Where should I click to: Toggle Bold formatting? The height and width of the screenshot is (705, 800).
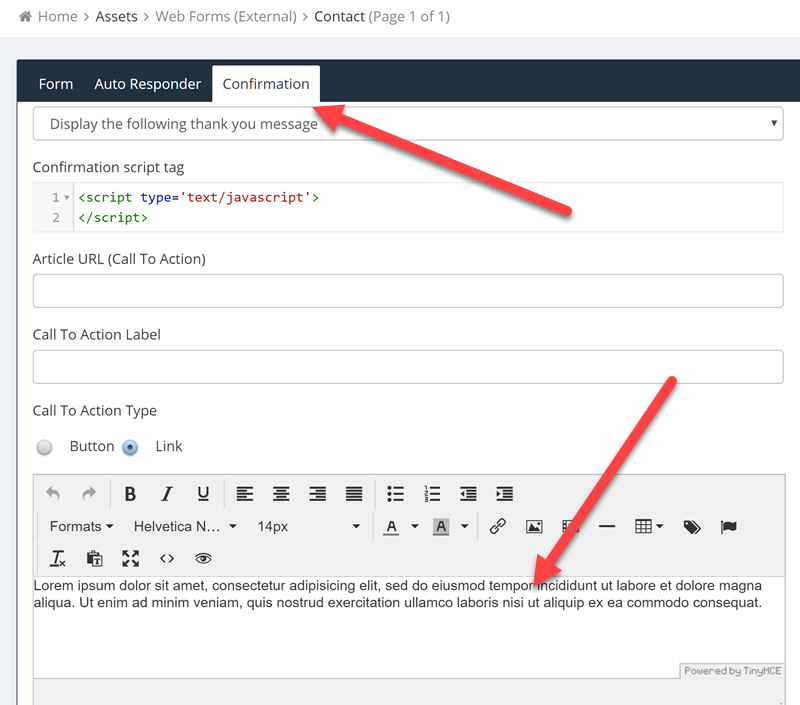point(130,493)
